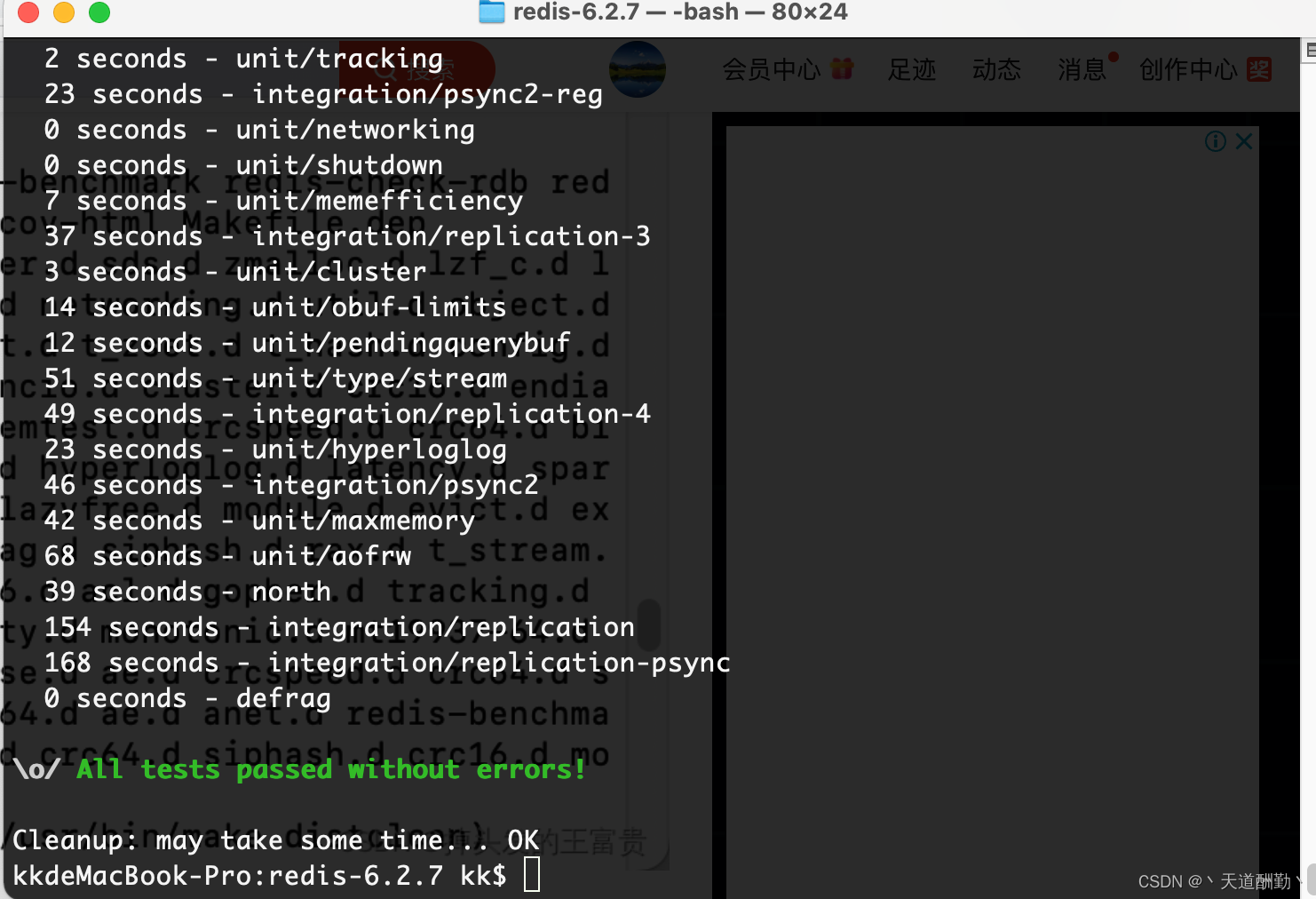Click the gift icon next to 会员中心
The height and width of the screenshot is (899, 1316).
(x=842, y=68)
